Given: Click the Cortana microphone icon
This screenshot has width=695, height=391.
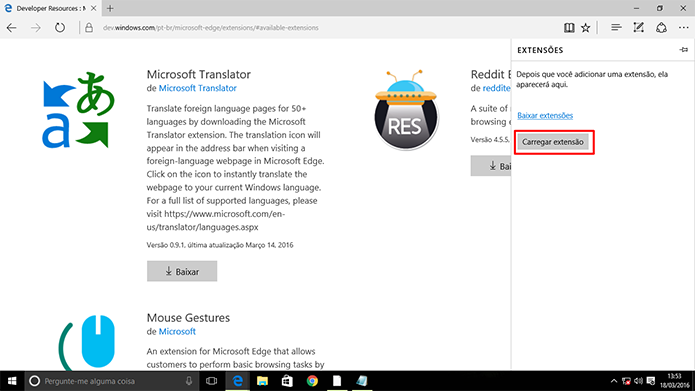Looking at the screenshot, I should [189, 381].
